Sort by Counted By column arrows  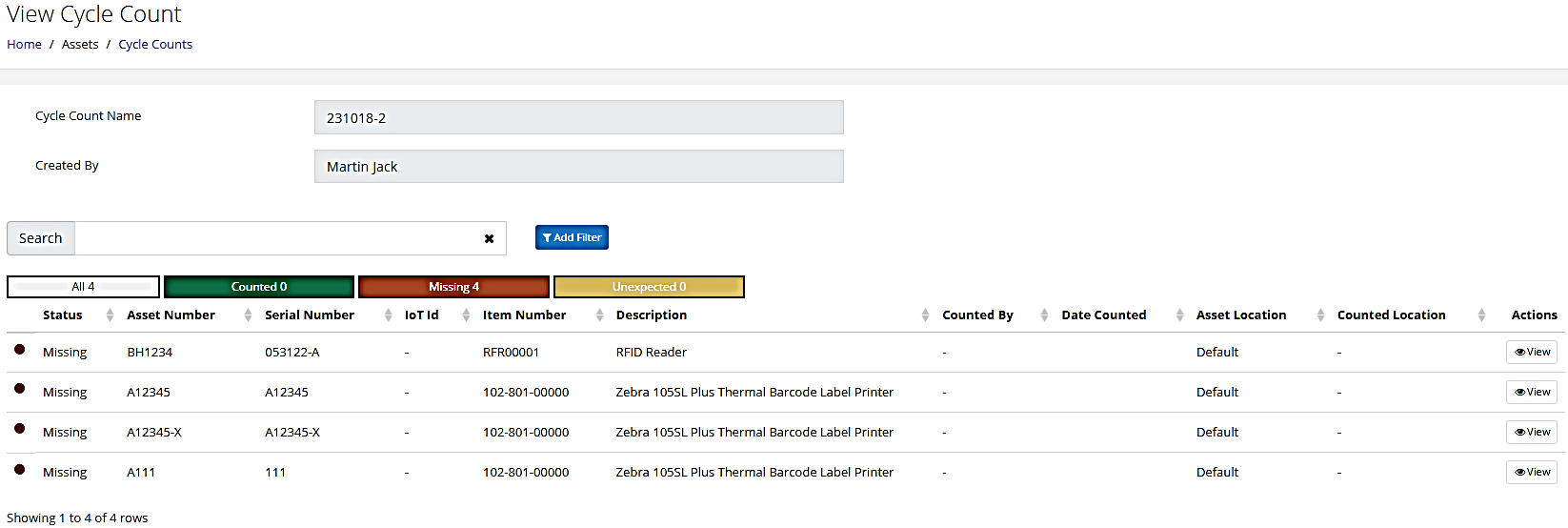1044,315
